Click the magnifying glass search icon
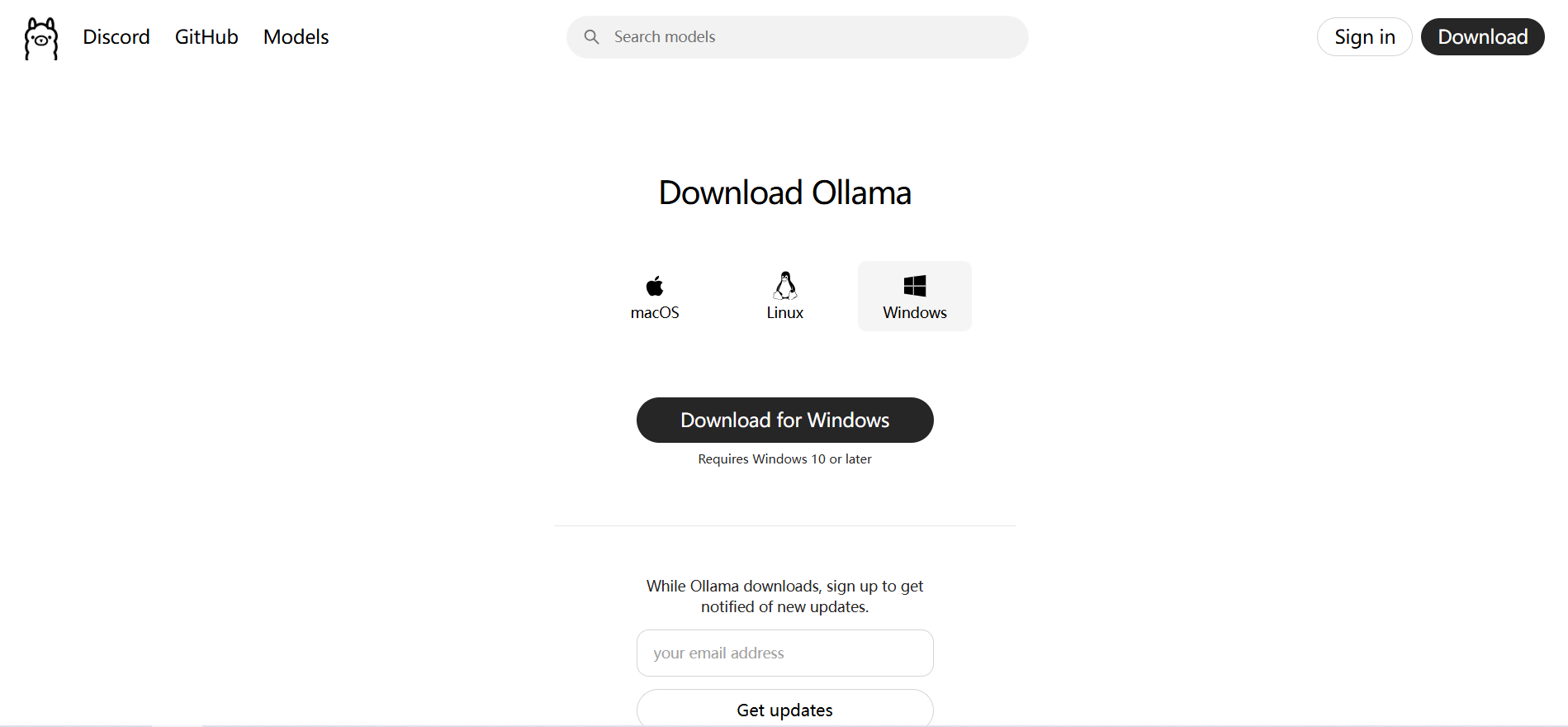The height and width of the screenshot is (727, 1568). click(591, 37)
